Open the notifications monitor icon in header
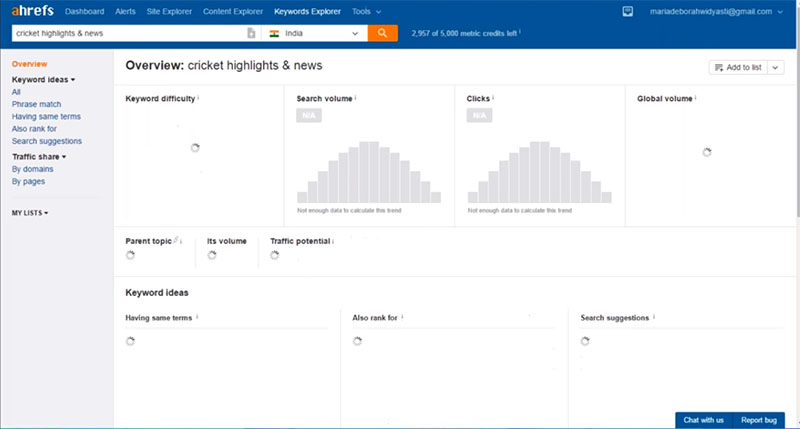Screen dimensions: 800x429 coord(627,12)
